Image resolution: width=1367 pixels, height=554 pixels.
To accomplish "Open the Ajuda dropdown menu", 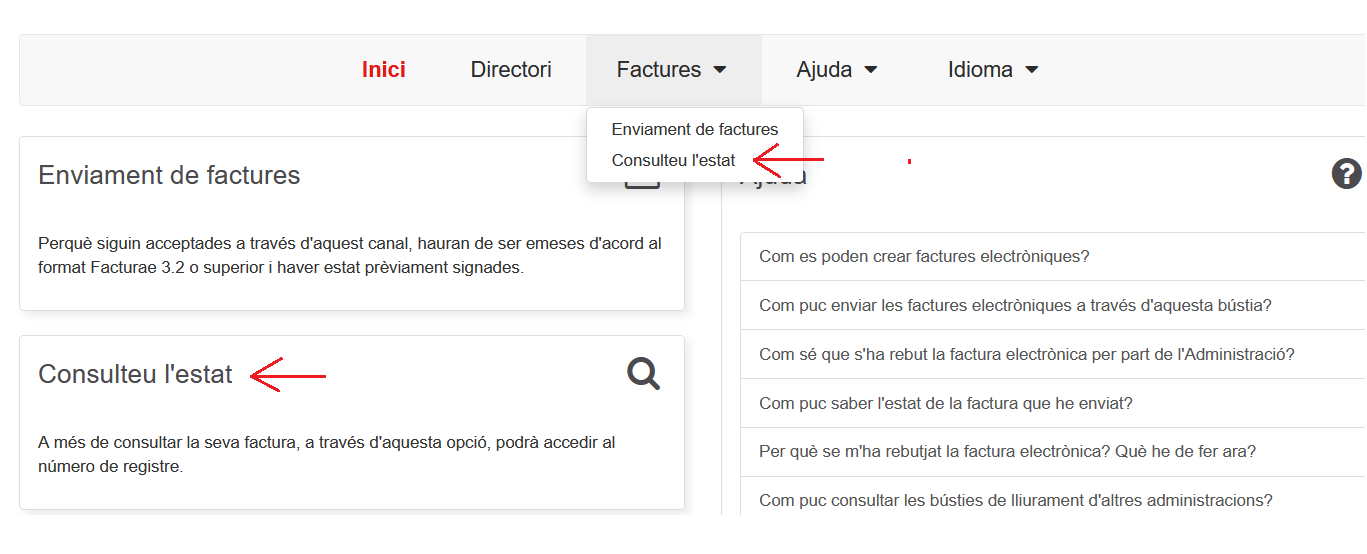I will 837,70.
